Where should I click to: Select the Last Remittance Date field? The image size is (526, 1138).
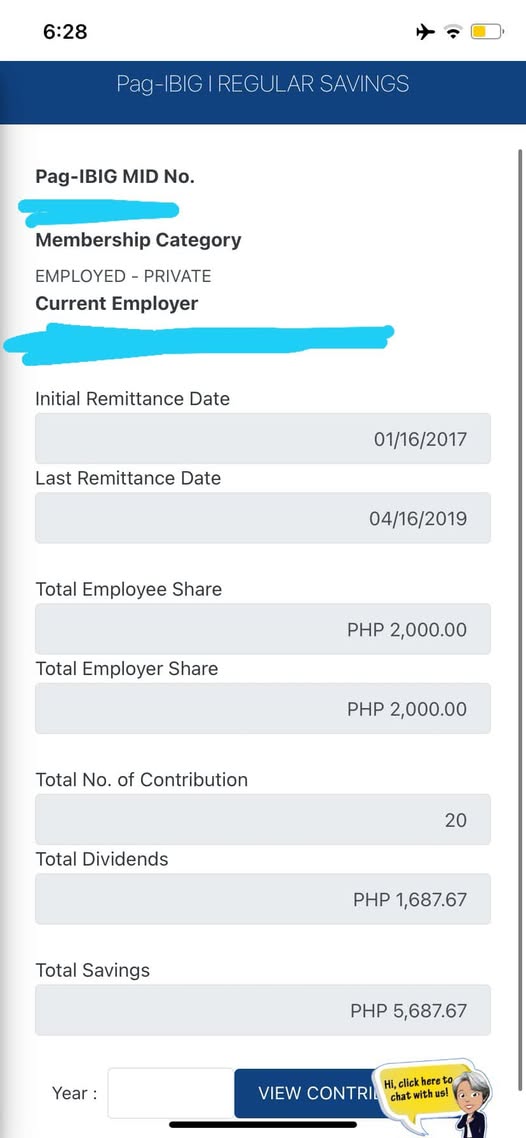coord(263,518)
